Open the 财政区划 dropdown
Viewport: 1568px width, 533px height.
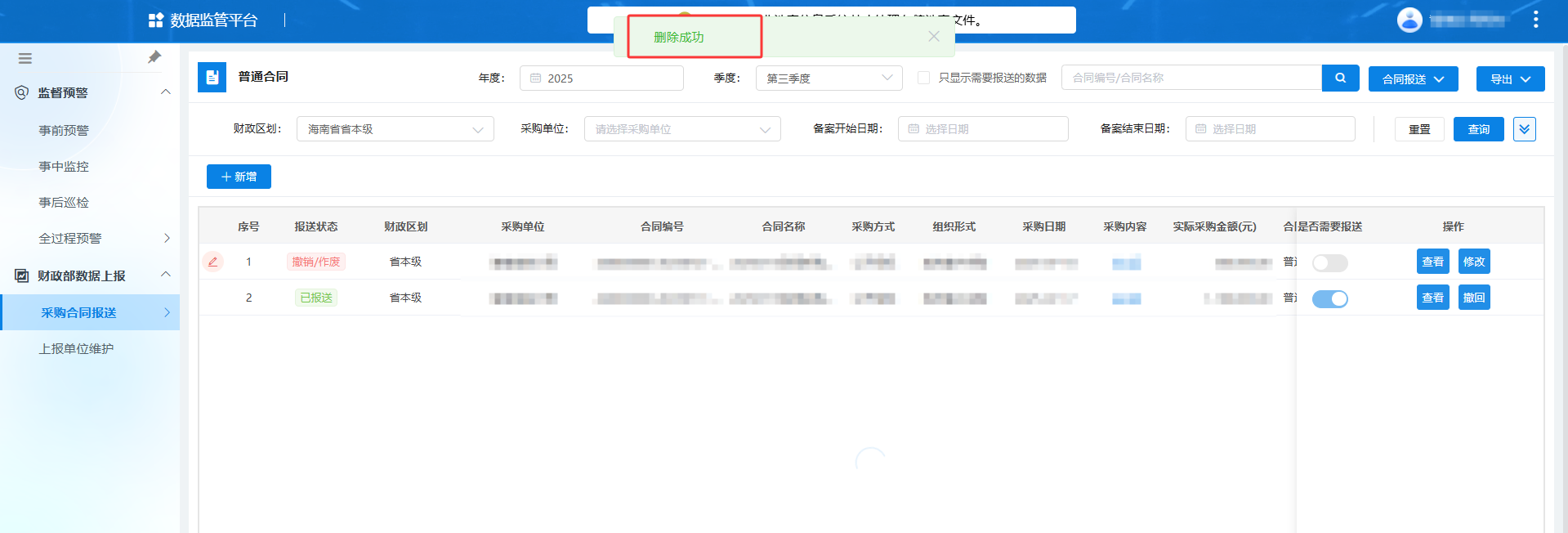[395, 129]
